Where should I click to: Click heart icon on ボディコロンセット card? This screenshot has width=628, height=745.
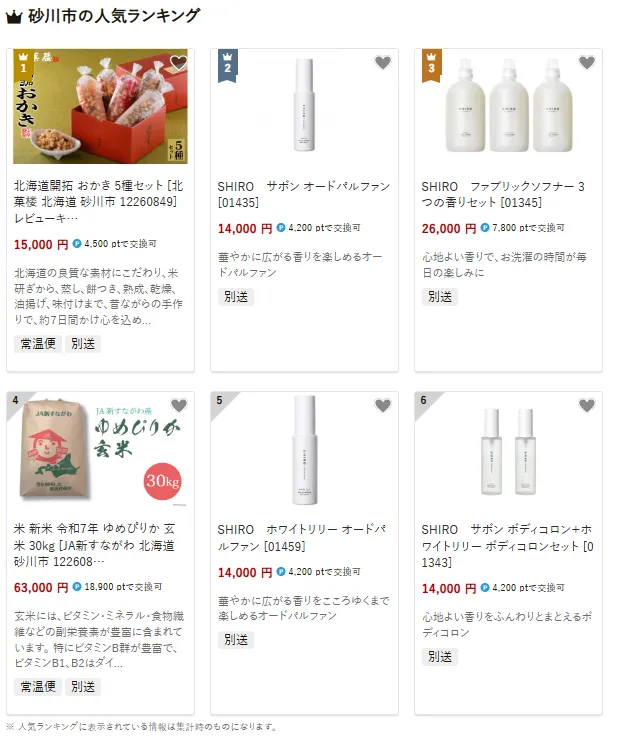[587, 405]
